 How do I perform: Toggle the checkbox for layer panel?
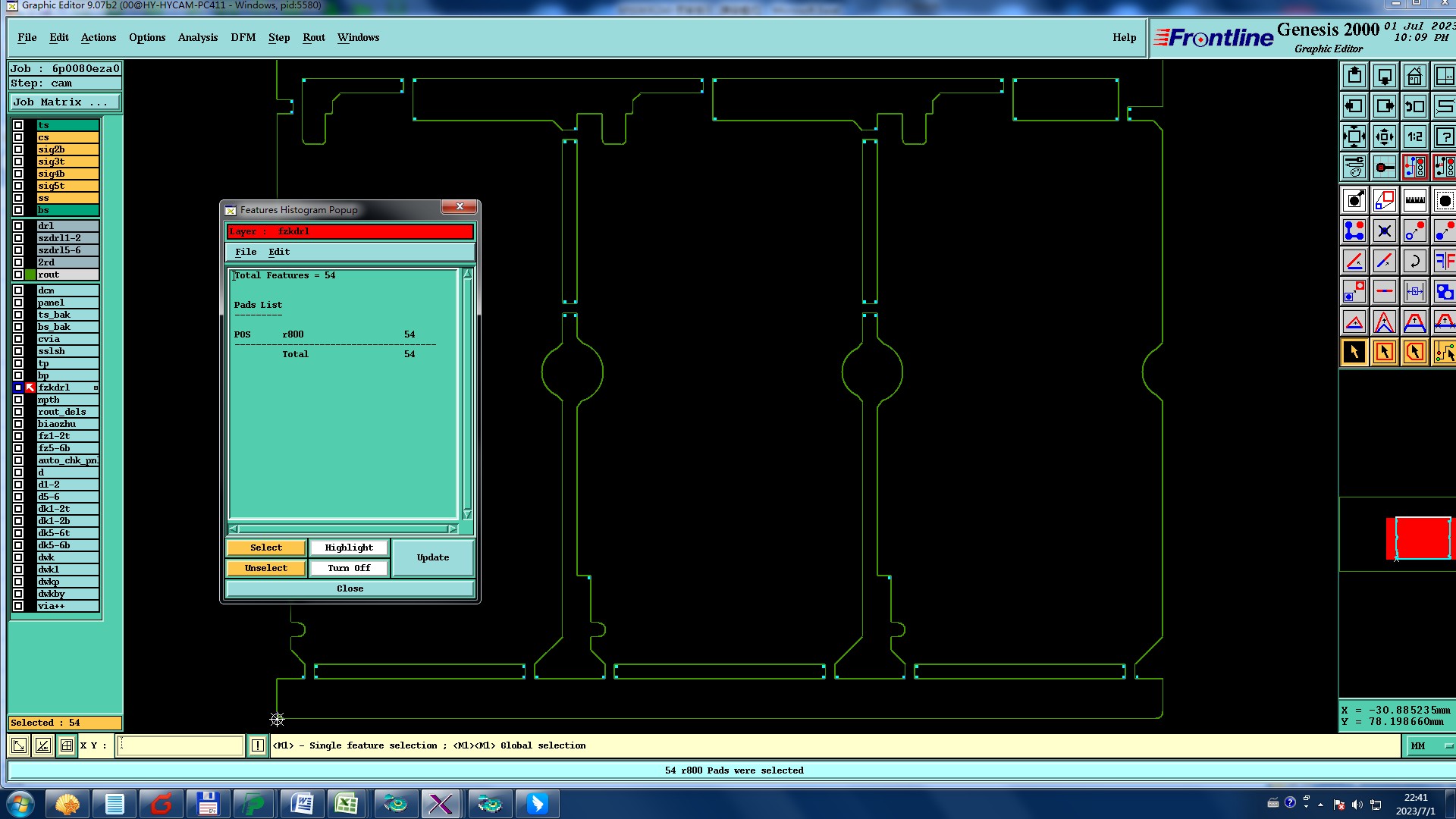pyautogui.click(x=18, y=303)
